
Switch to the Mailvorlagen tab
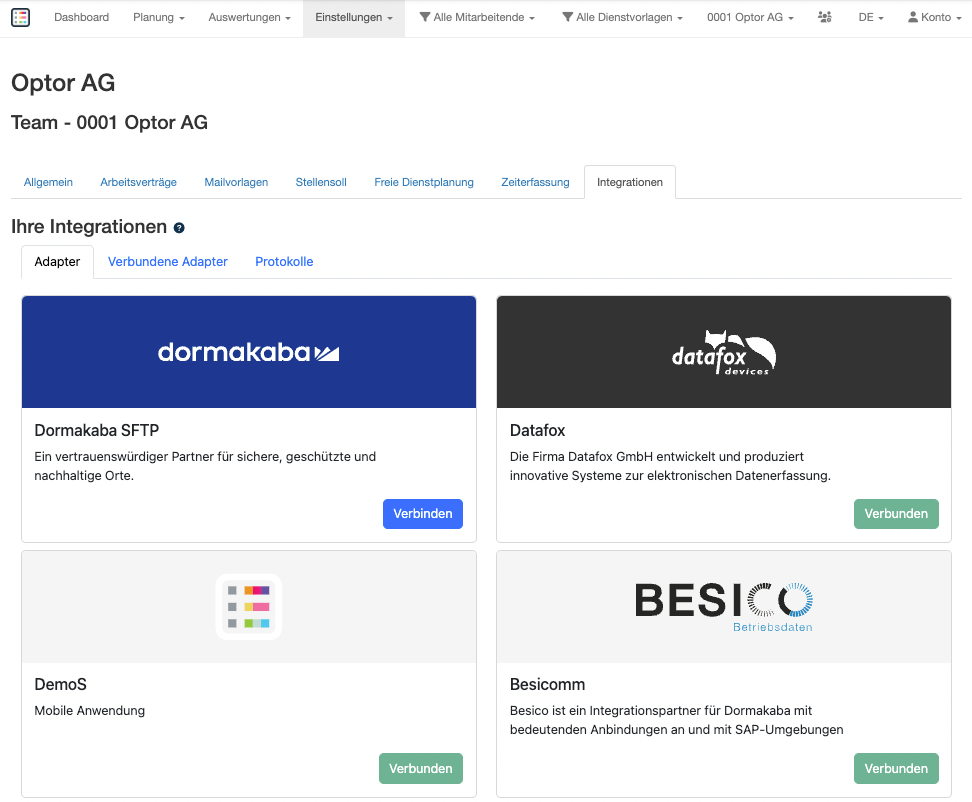pyautogui.click(x=236, y=182)
